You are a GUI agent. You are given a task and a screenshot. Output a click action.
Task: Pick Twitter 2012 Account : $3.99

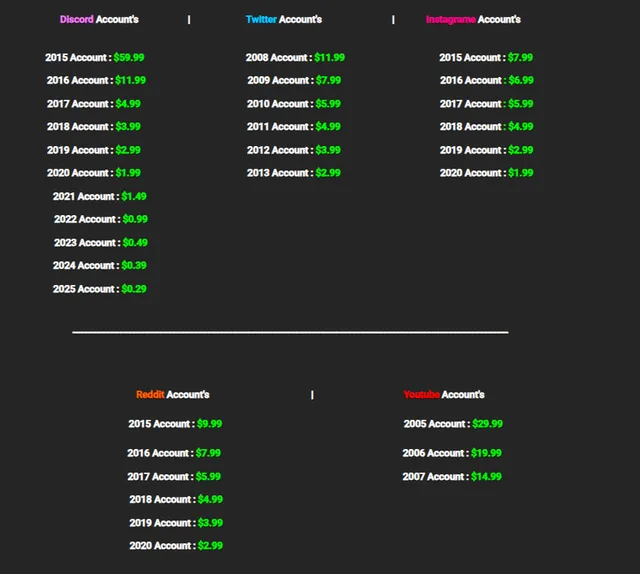pyautogui.click(x=294, y=150)
